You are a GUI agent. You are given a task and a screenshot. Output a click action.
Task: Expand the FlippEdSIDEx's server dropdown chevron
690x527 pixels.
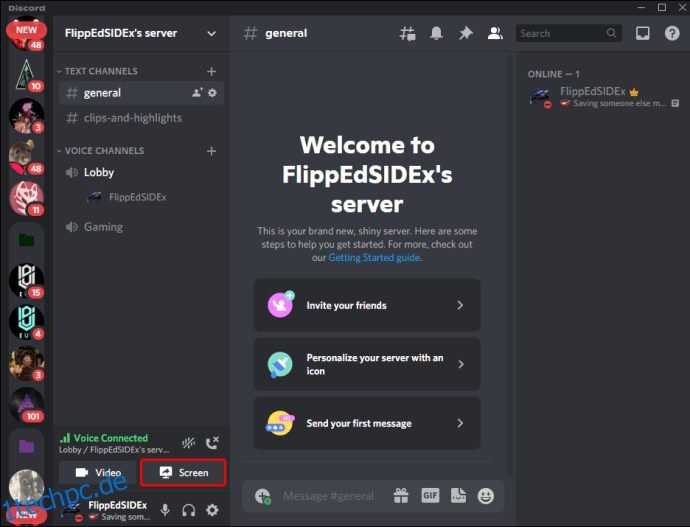click(212, 34)
